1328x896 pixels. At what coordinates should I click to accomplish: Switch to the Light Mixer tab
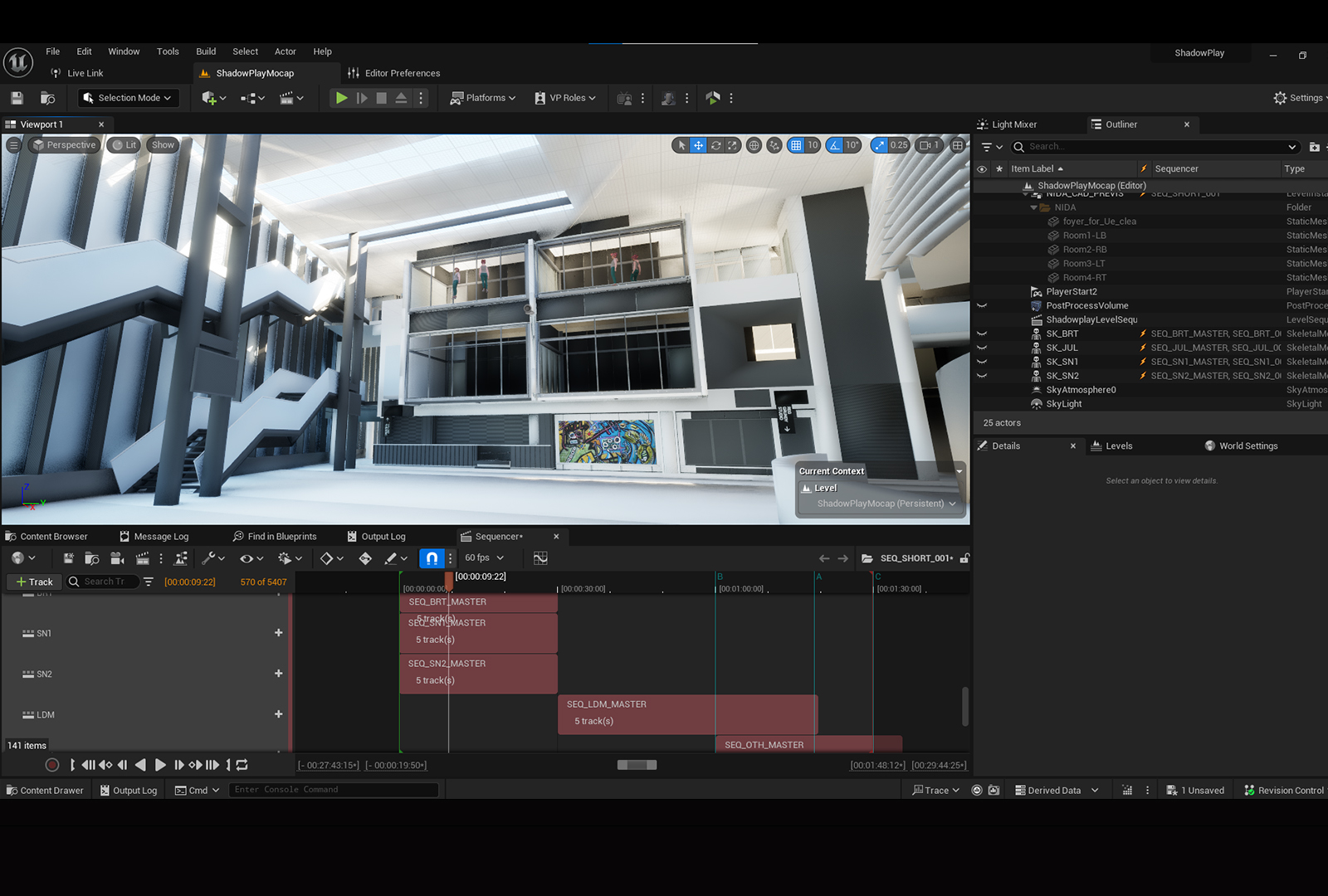[x=1006, y=124]
